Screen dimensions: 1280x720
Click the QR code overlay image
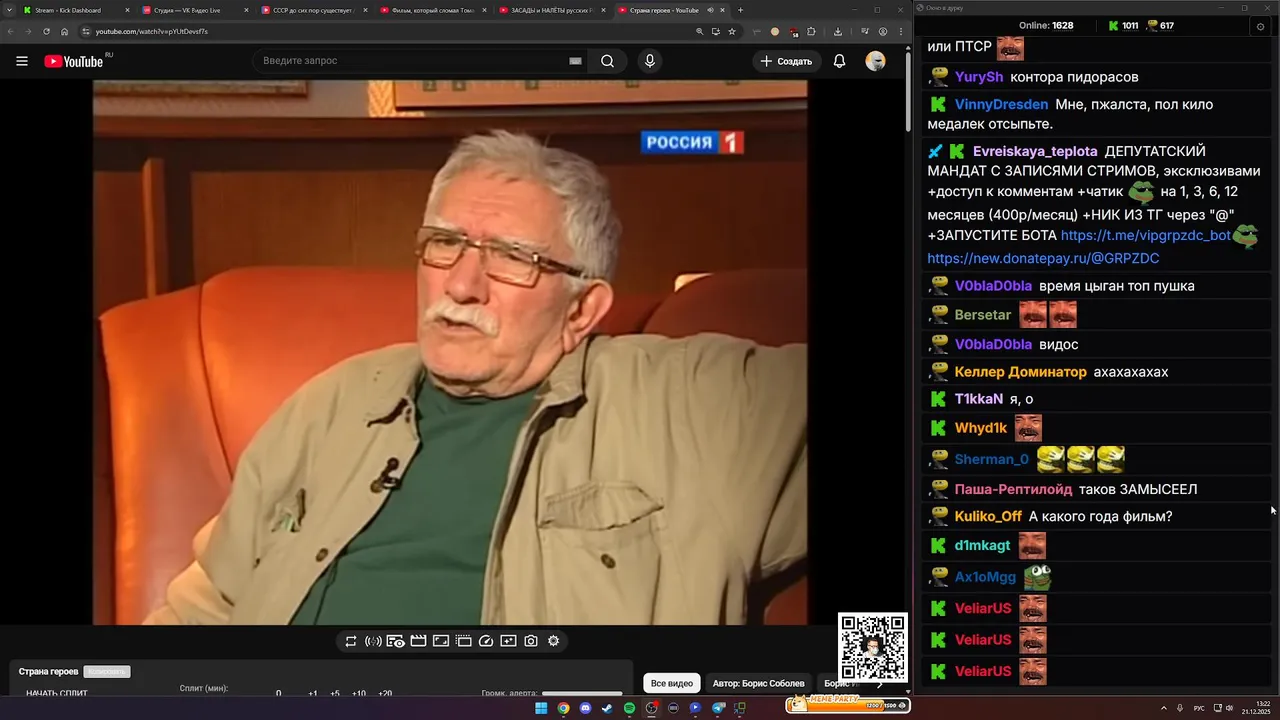point(873,647)
